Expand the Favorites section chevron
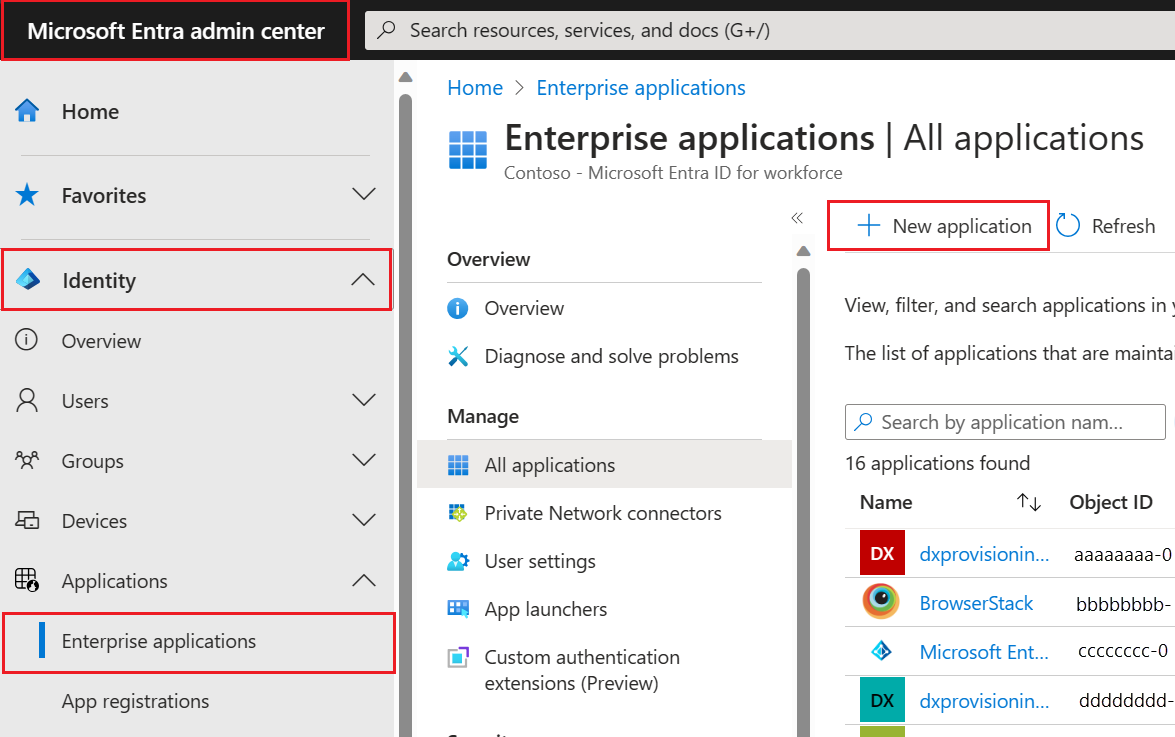Image resolution: width=1175 pixels, height=737 pixels. click(x=363, y=194)
